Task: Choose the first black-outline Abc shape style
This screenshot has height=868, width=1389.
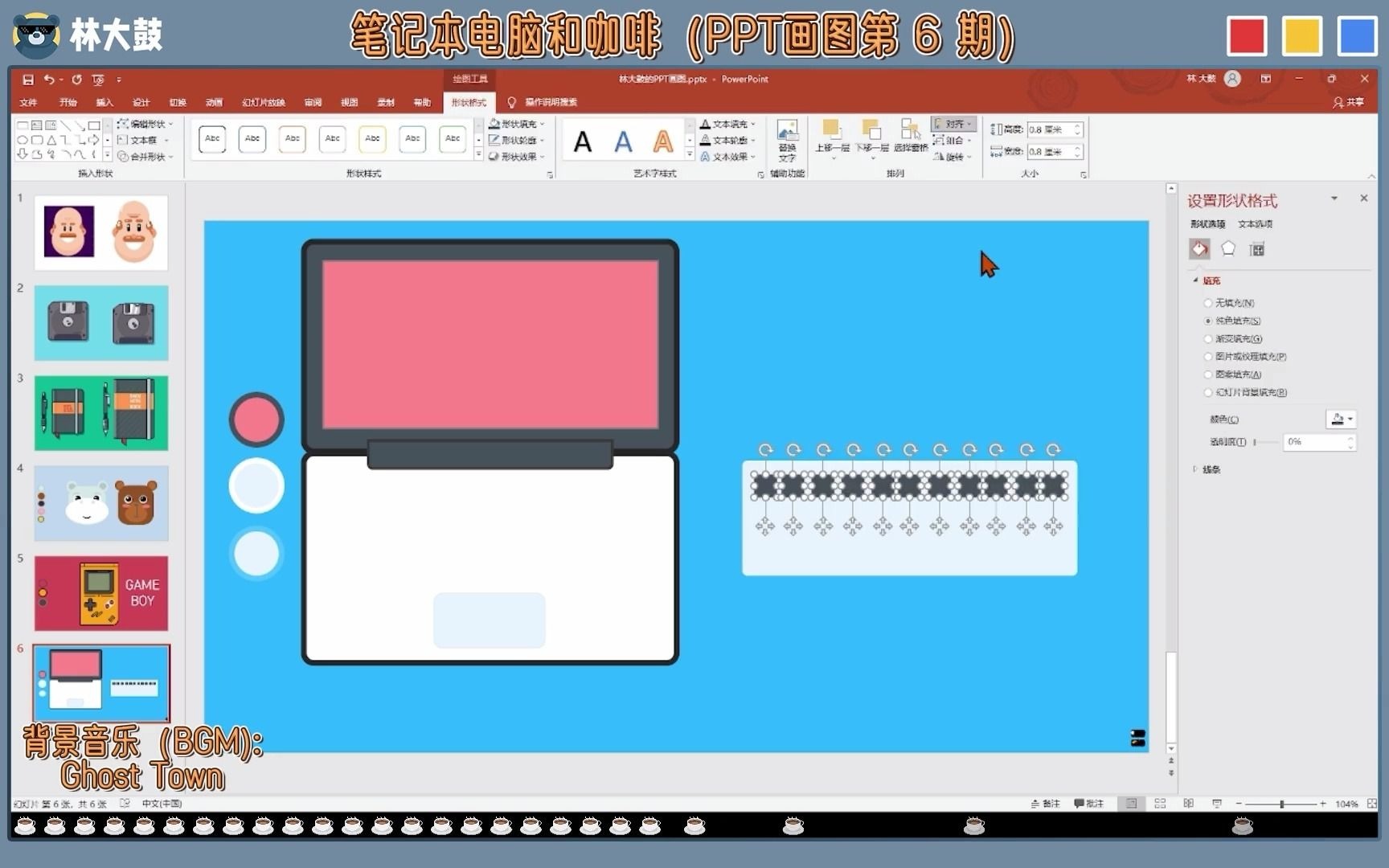Action: tap(212, 139)
